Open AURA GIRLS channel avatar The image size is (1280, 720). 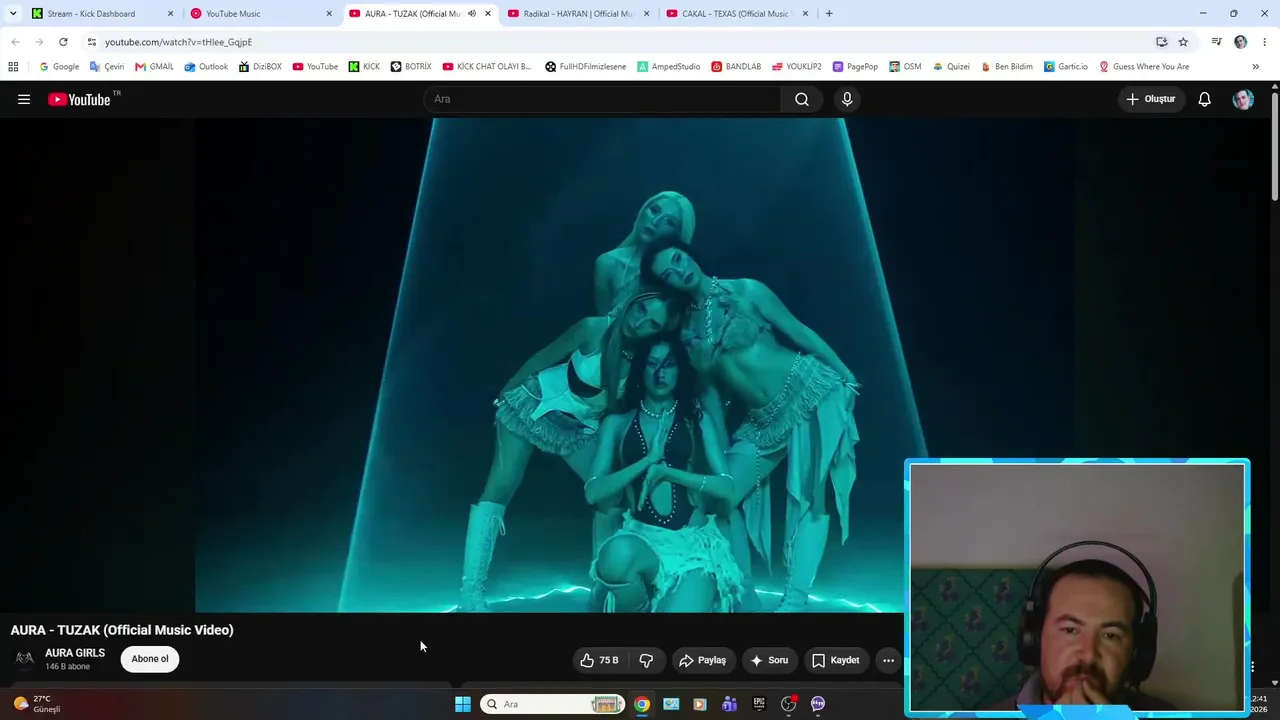click(x=24, y=659)
